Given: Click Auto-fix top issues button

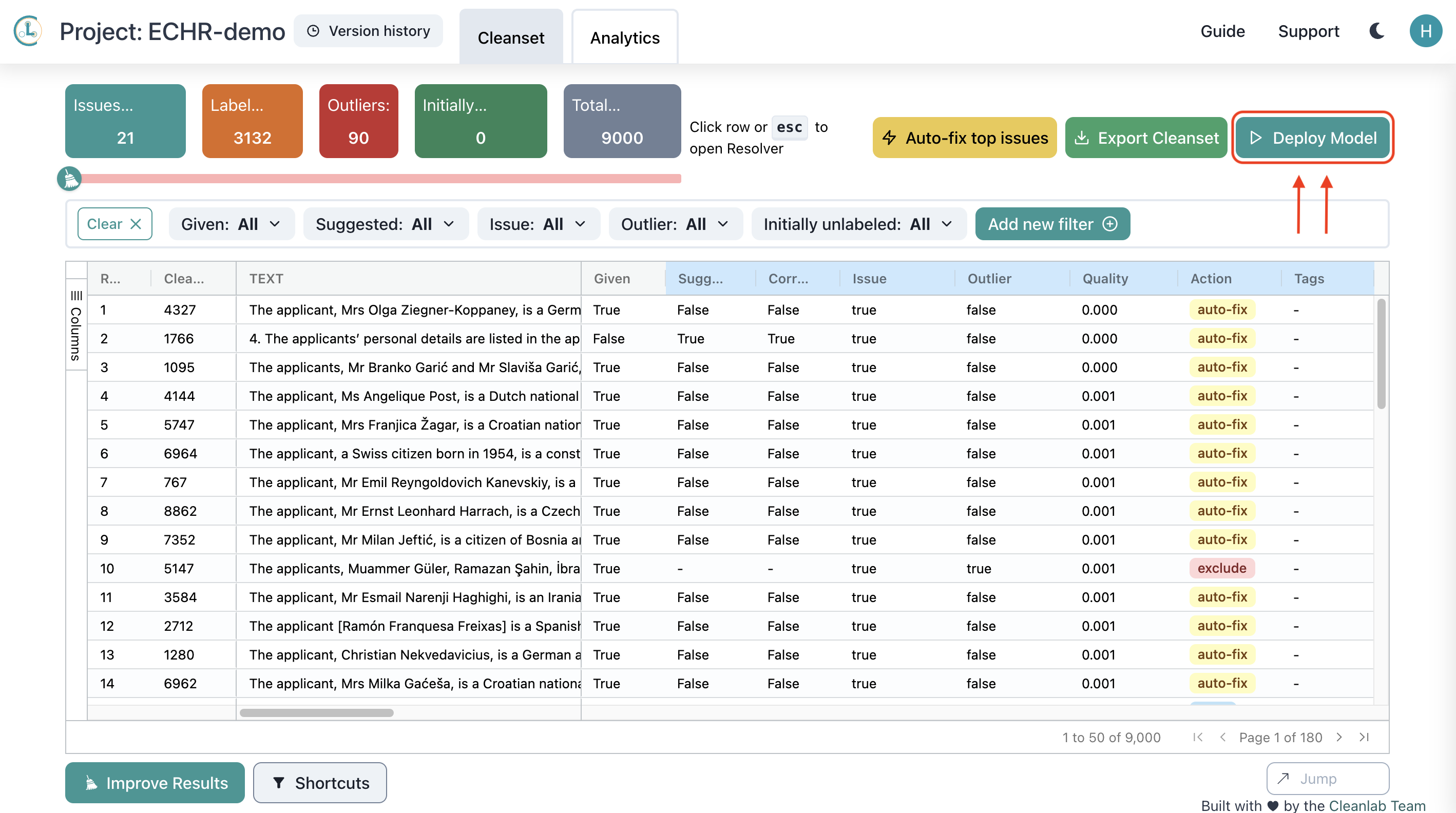Looking at the screenshot, I should pos(964,138).
